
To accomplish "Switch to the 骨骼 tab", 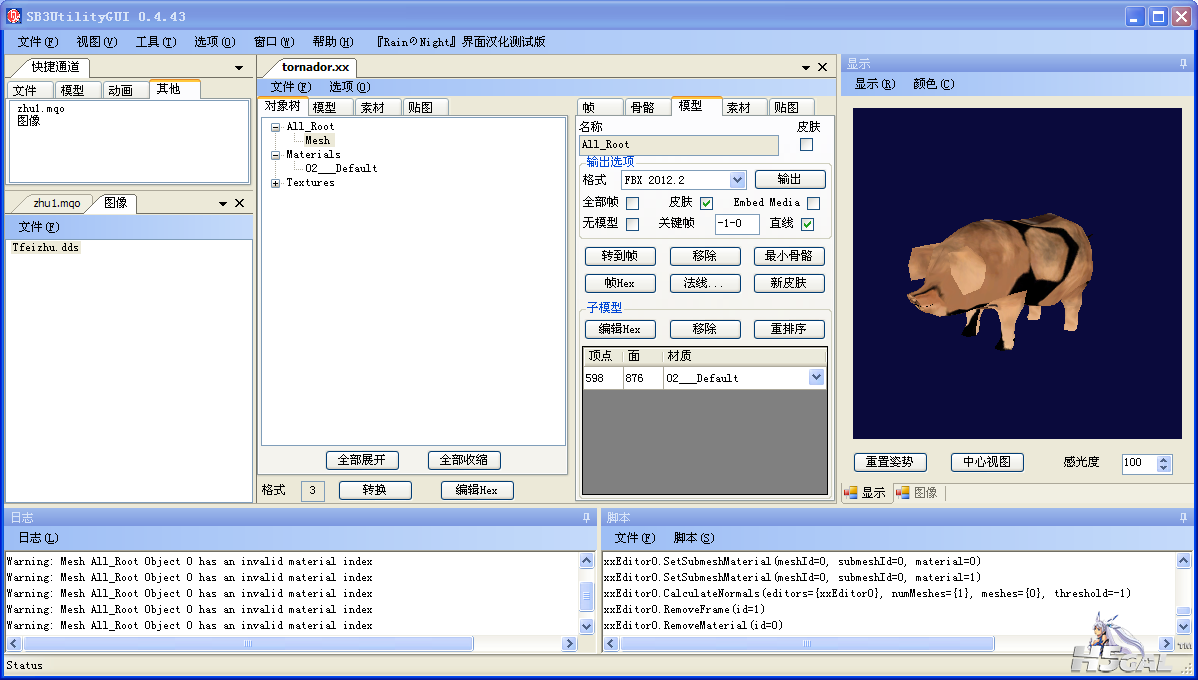I will coord(643,108).
